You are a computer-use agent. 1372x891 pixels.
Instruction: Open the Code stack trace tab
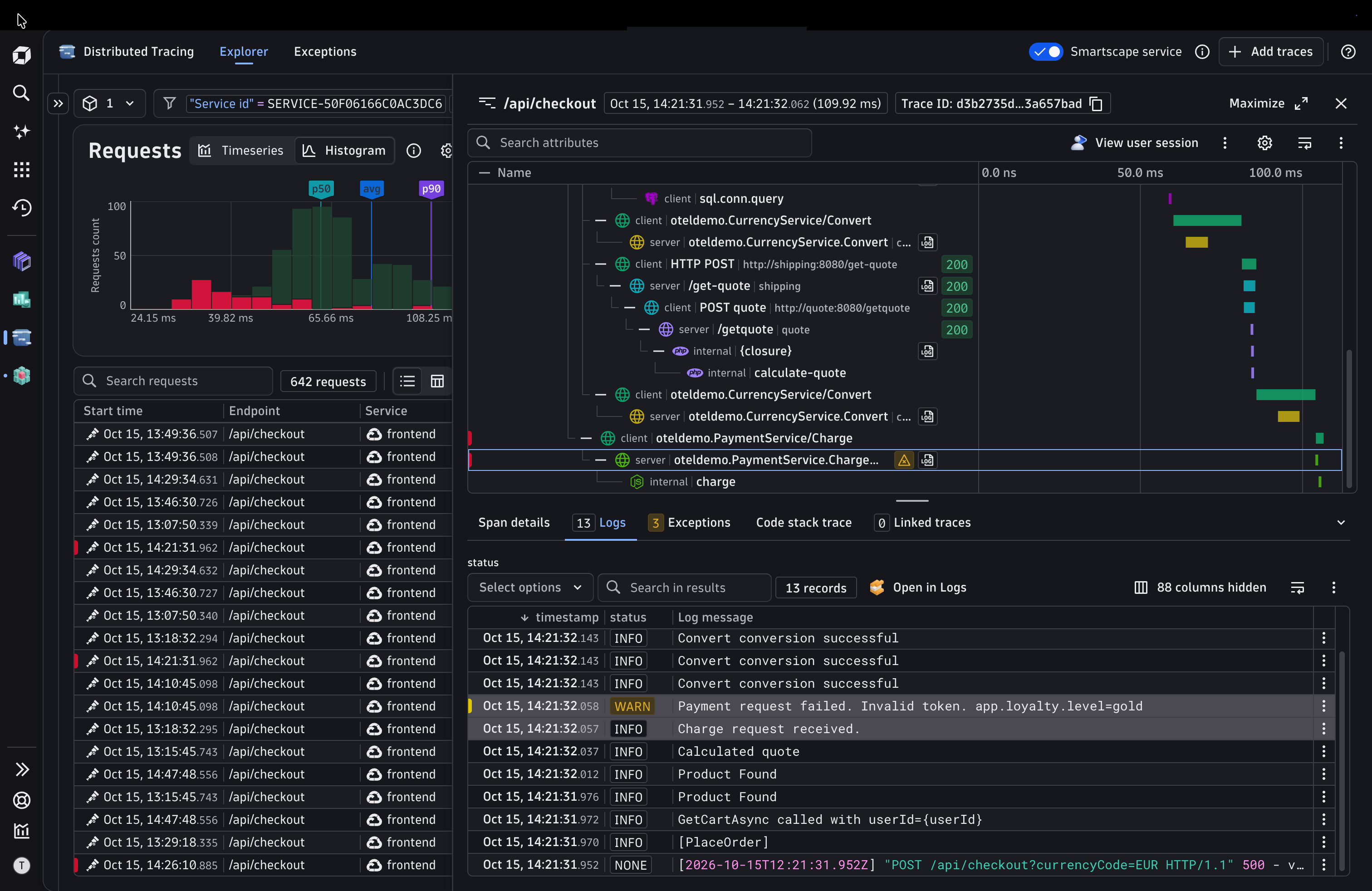coord(804,523)
